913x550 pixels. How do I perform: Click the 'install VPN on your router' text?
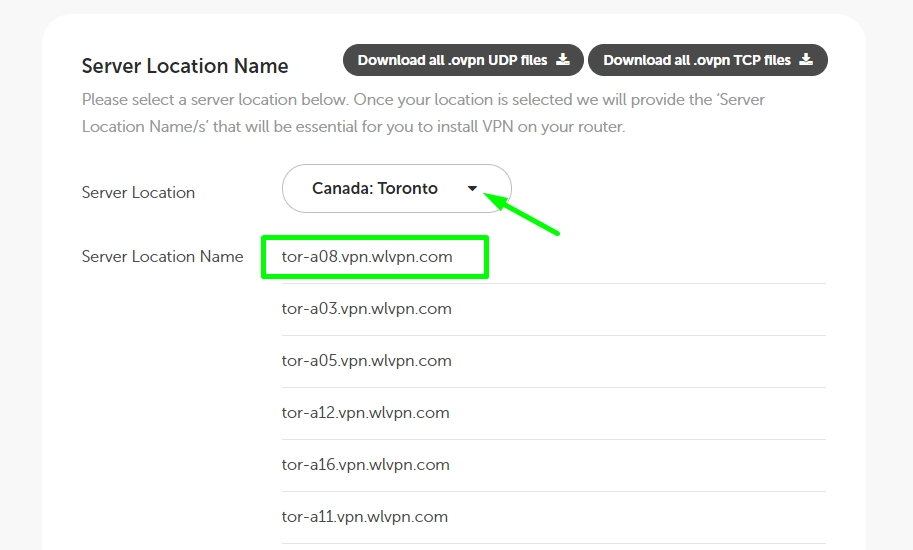[539, 127]
